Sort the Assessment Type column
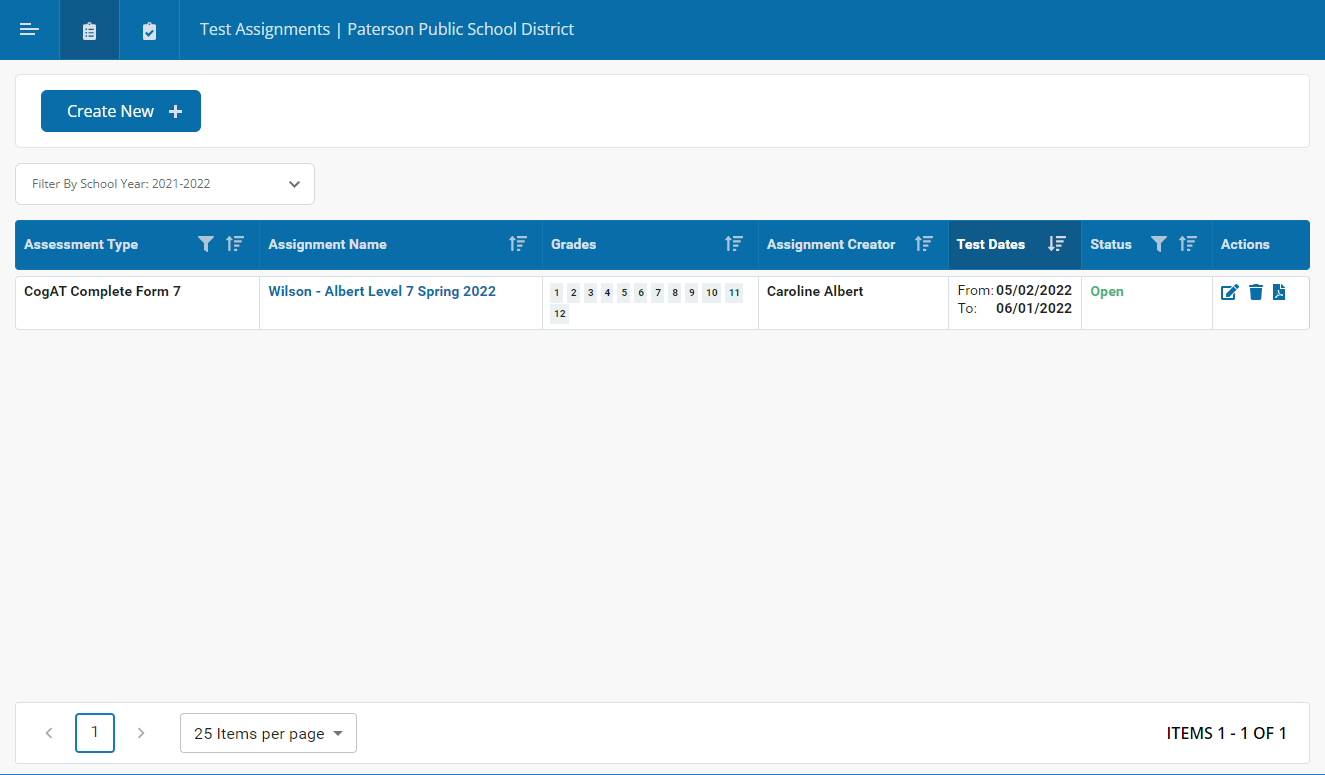 pyautogui.click(x=235, y=244)
